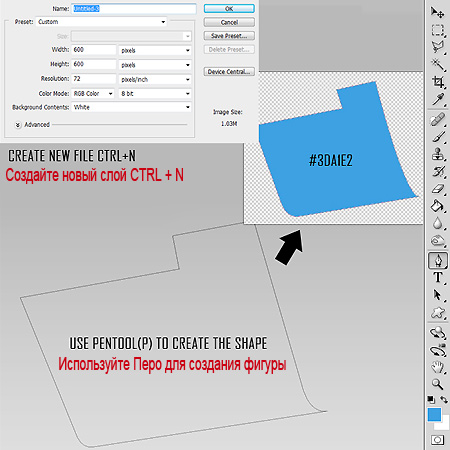450x450 pixels.
Task: Select the Rectangular Marquee tool
Action: (x=438, y=30)
